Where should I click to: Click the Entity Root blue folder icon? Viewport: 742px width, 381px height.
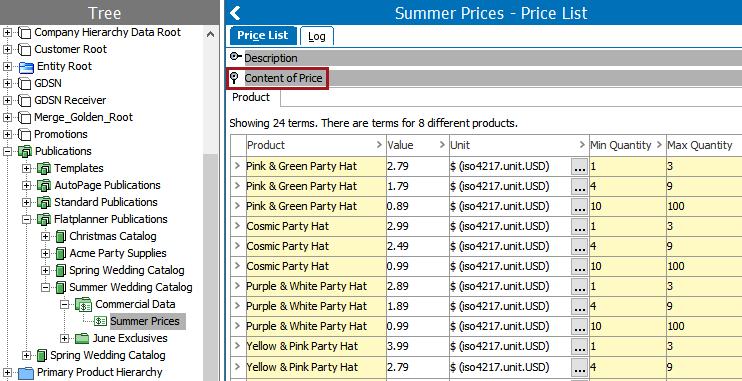pos(26,67)
